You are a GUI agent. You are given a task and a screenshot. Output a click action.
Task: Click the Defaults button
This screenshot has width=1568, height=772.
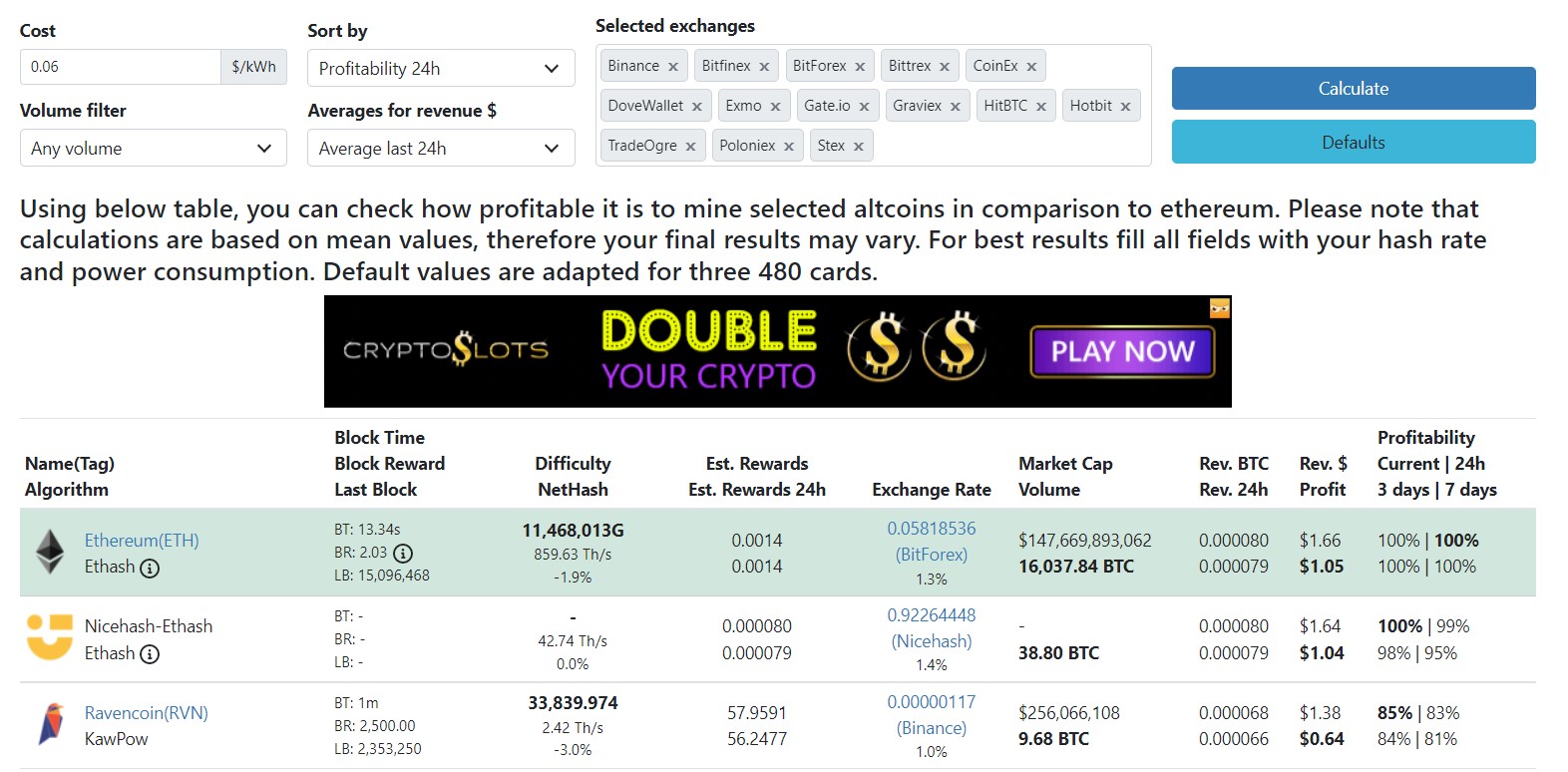coord(1354,142)
